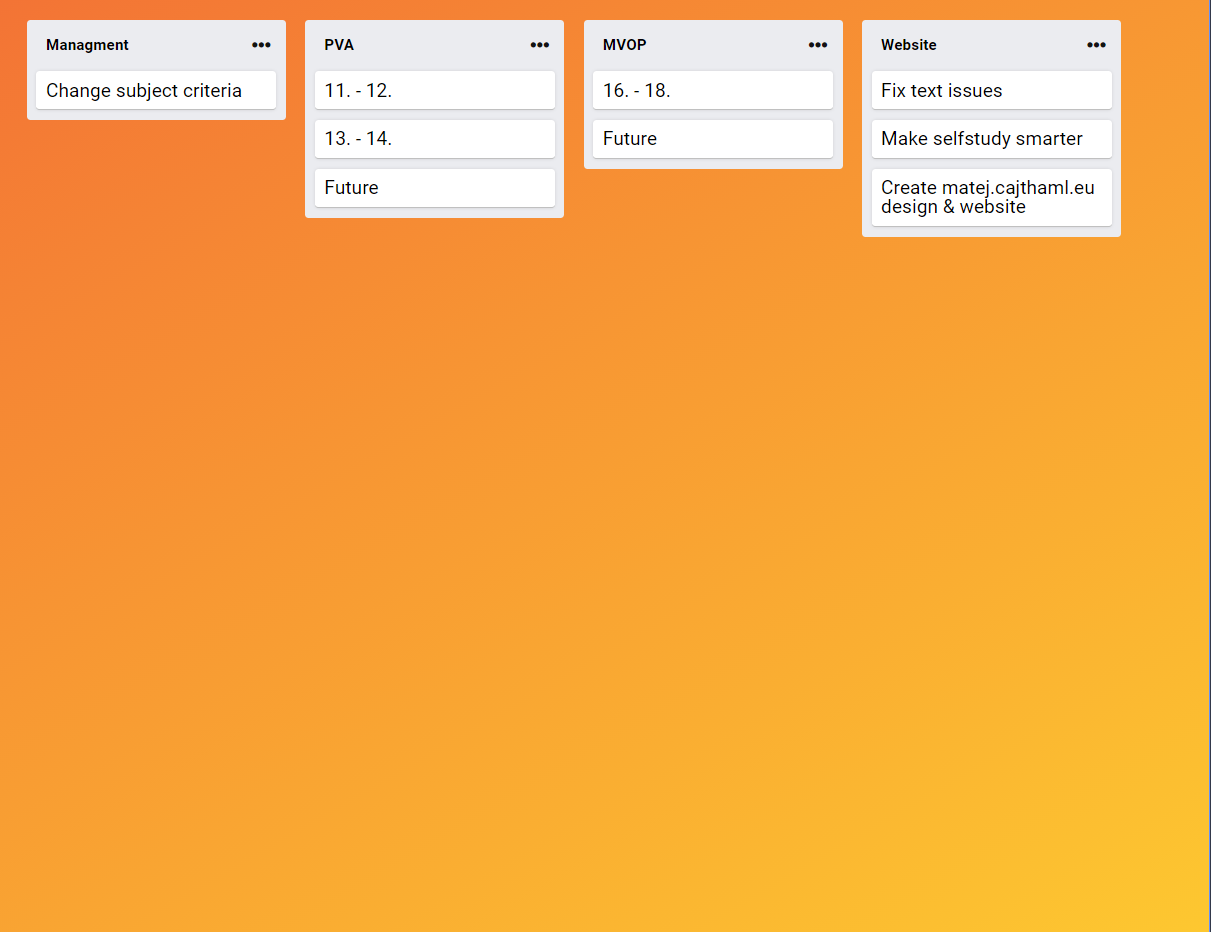Open the 11. - 12. card
1211x932 pixels.
434,90
